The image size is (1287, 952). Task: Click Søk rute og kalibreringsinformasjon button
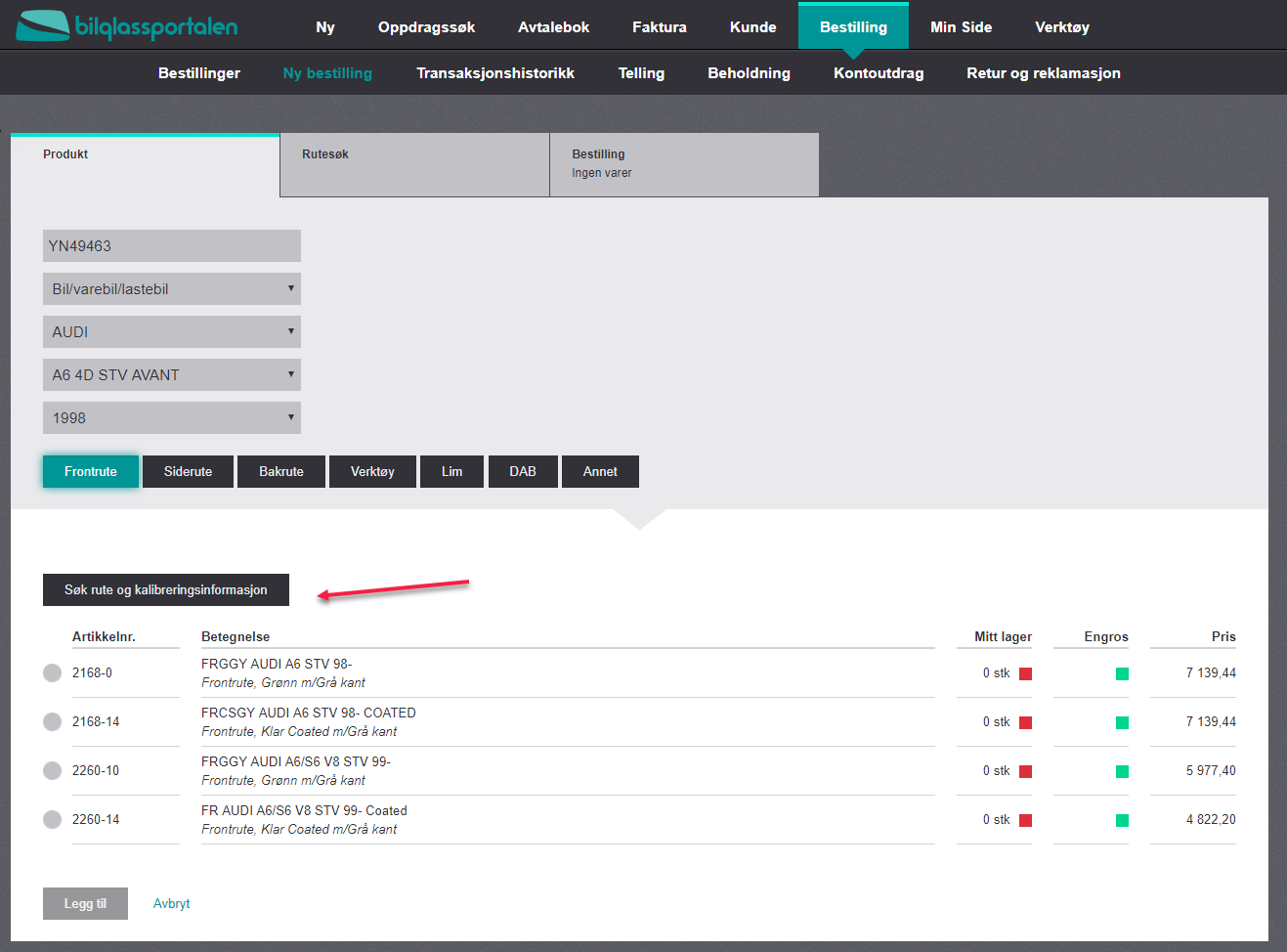click(x=166, y=590)
